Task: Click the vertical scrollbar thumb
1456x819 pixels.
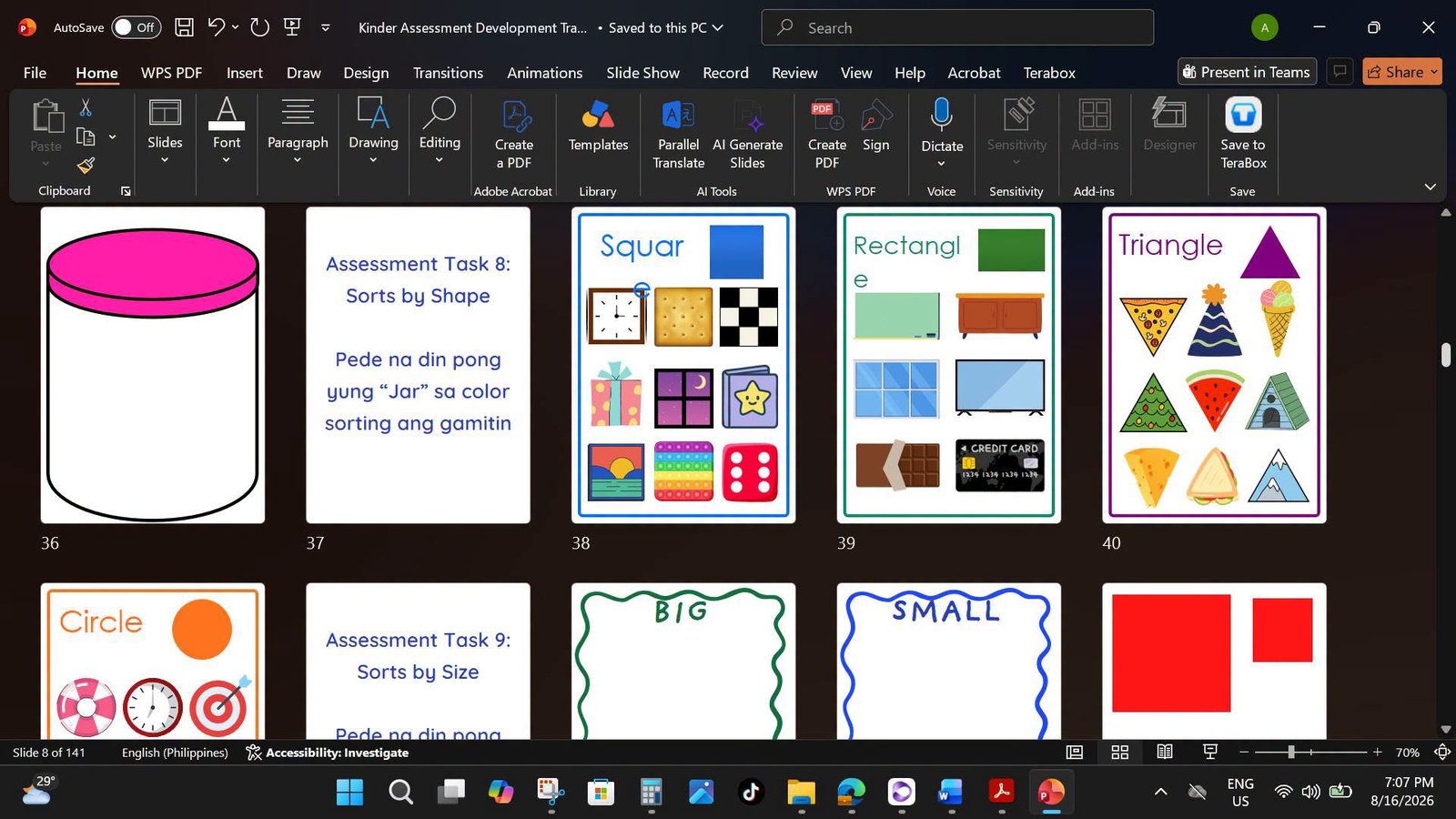Action: pos(1446,355)
